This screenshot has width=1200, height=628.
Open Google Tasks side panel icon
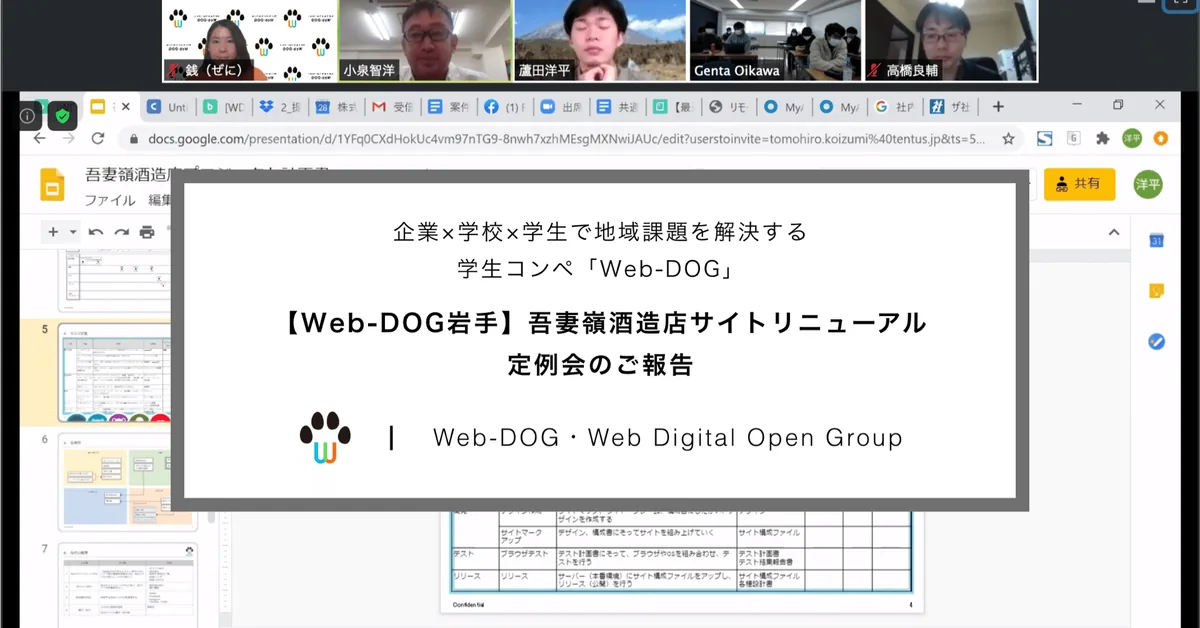(x=1156, y=342)
